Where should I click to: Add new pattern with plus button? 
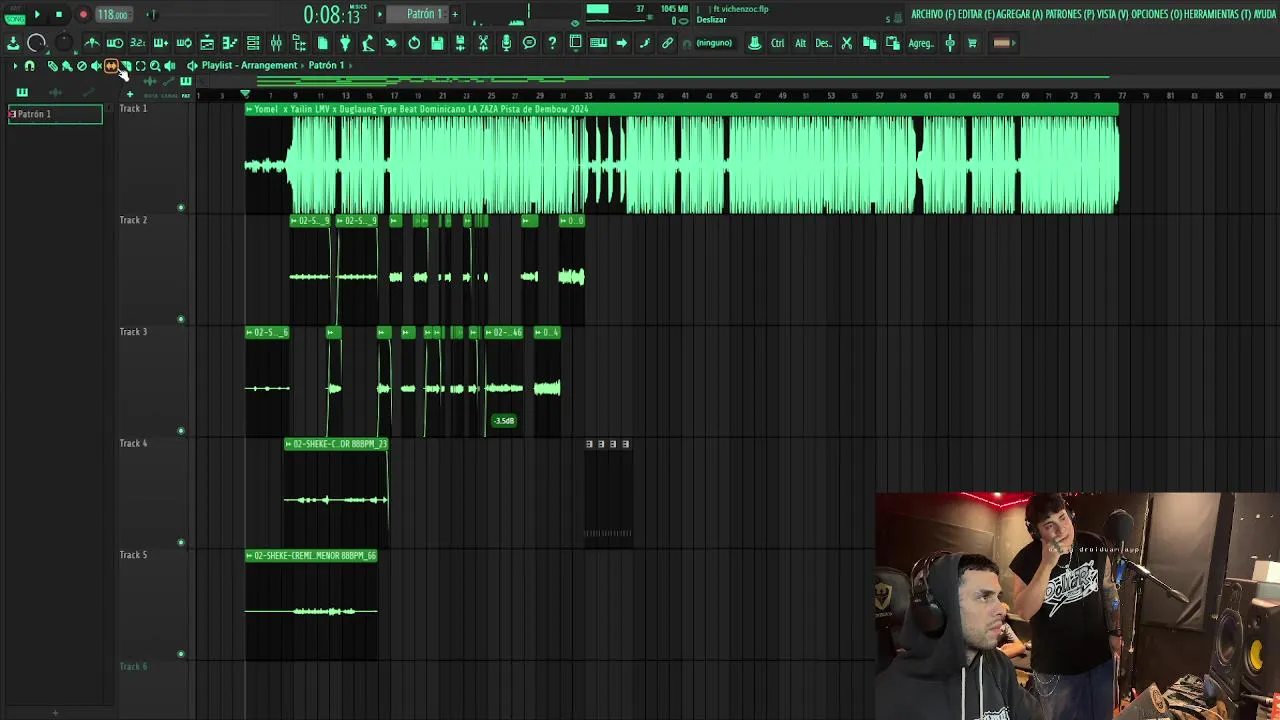[x=454, y=14]
